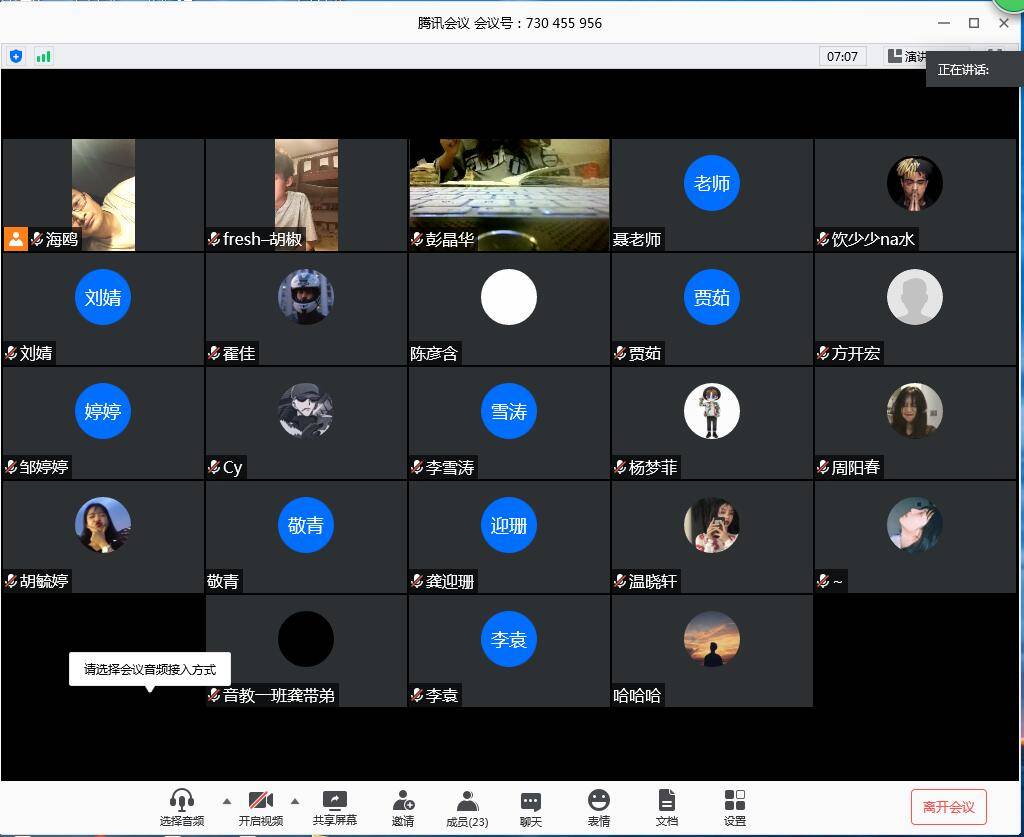Screen dimensions: 1024x837
Task: Click the 请选择会议音频接入方式 tooltip
Action: click(150, 669)
